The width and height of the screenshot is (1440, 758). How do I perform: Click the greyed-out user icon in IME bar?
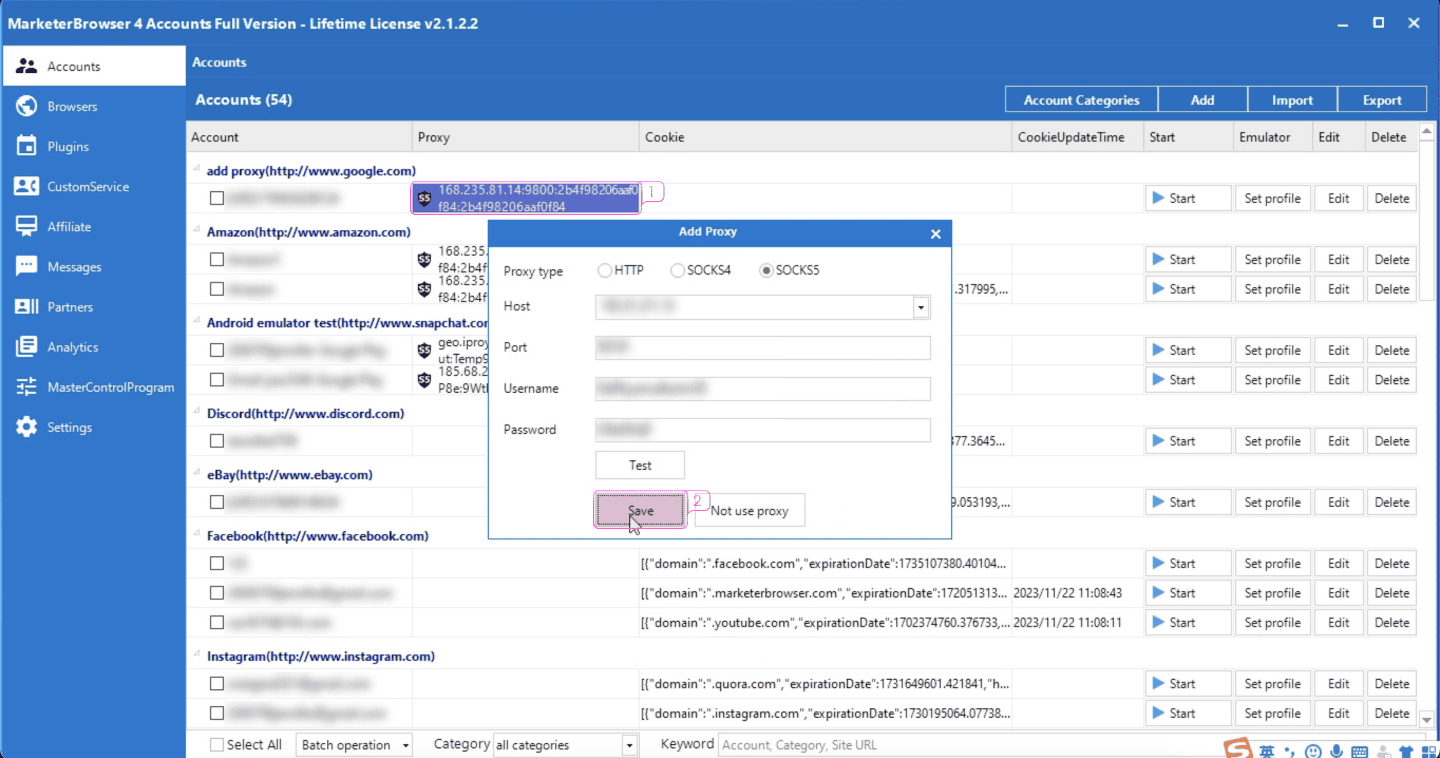click(x=1383, y=751)
